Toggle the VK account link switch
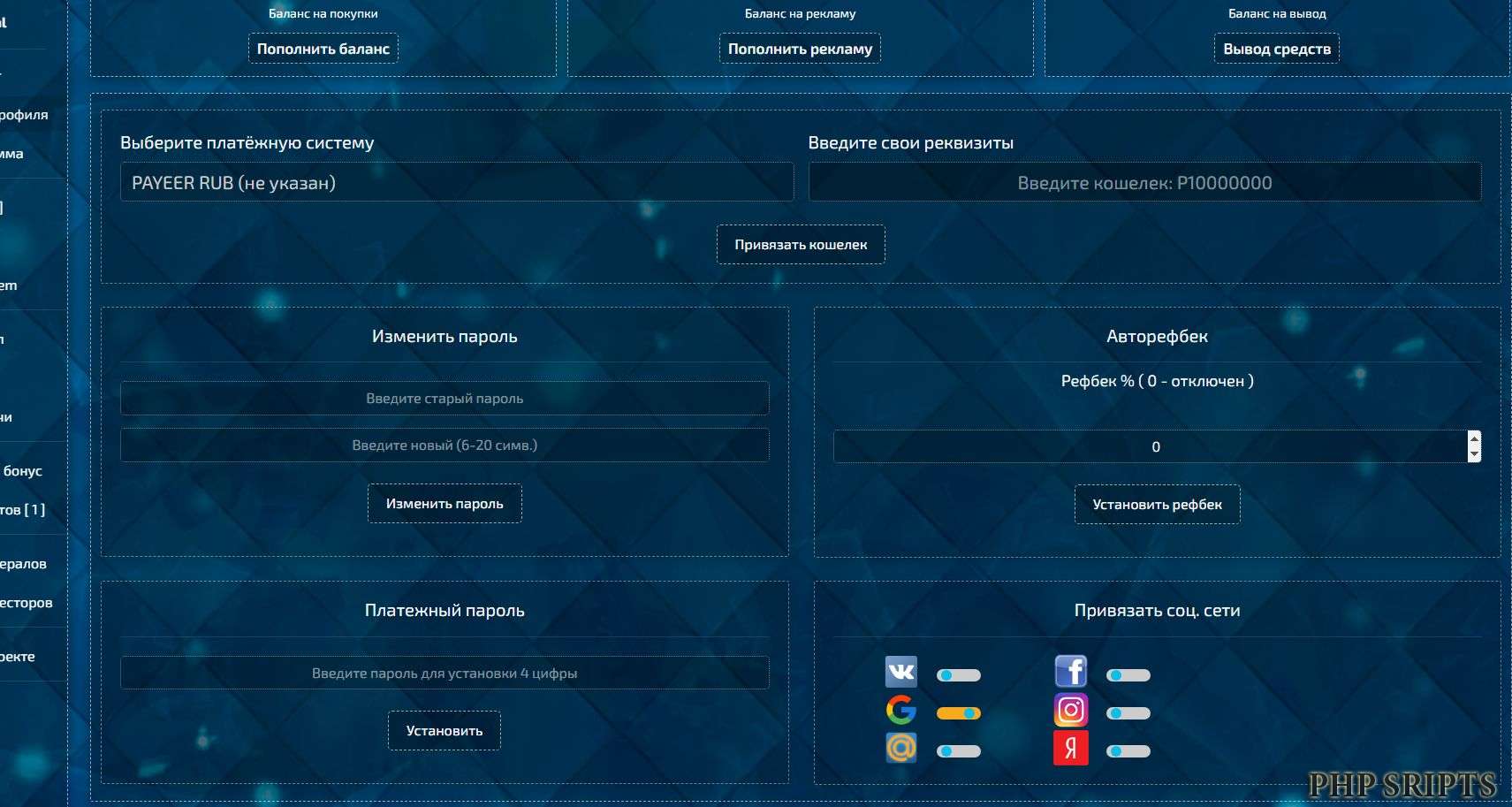The width and height of the screenshot is (1512, 807). (x=958, y=675)
